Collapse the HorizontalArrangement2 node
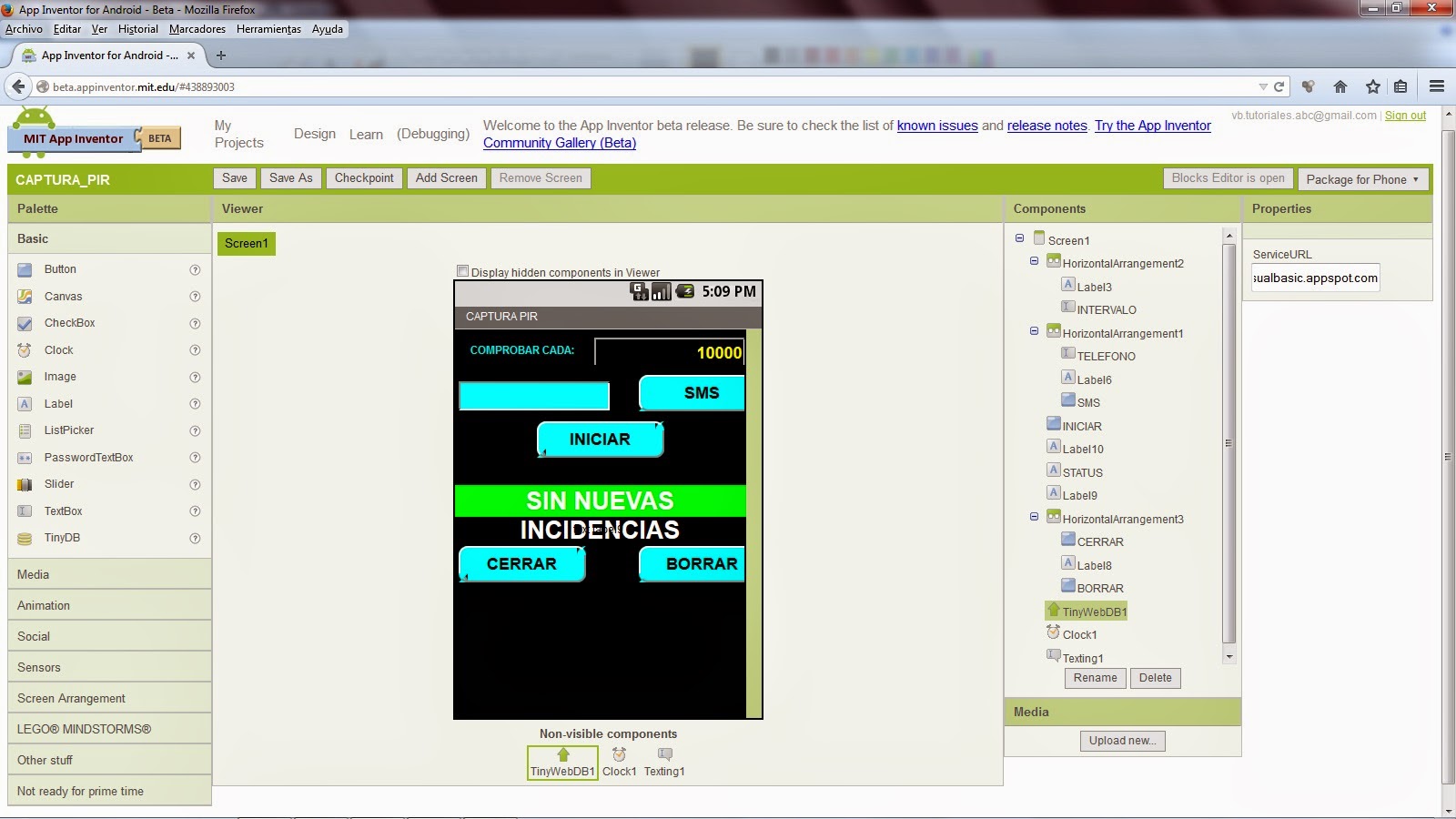This screenshot has width=1456, height=819. 1034,261
